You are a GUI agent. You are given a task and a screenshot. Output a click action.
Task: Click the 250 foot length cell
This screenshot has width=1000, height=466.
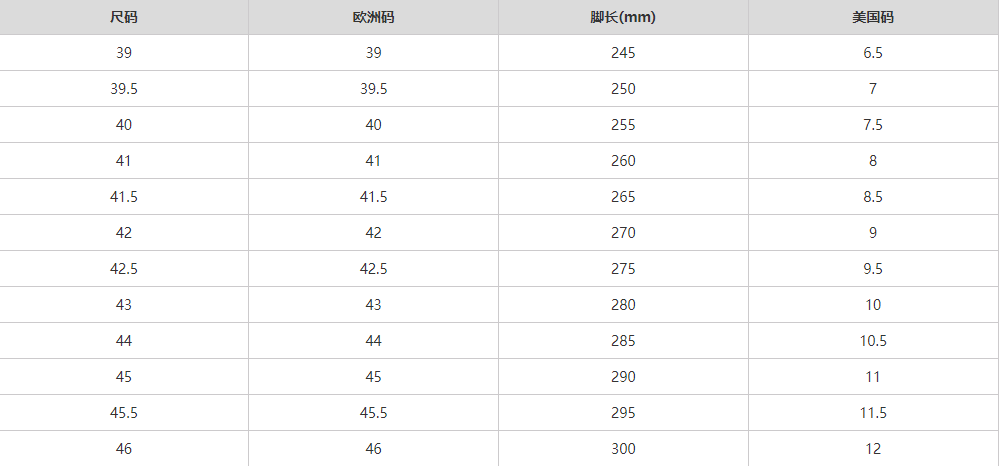pos(623,89)
